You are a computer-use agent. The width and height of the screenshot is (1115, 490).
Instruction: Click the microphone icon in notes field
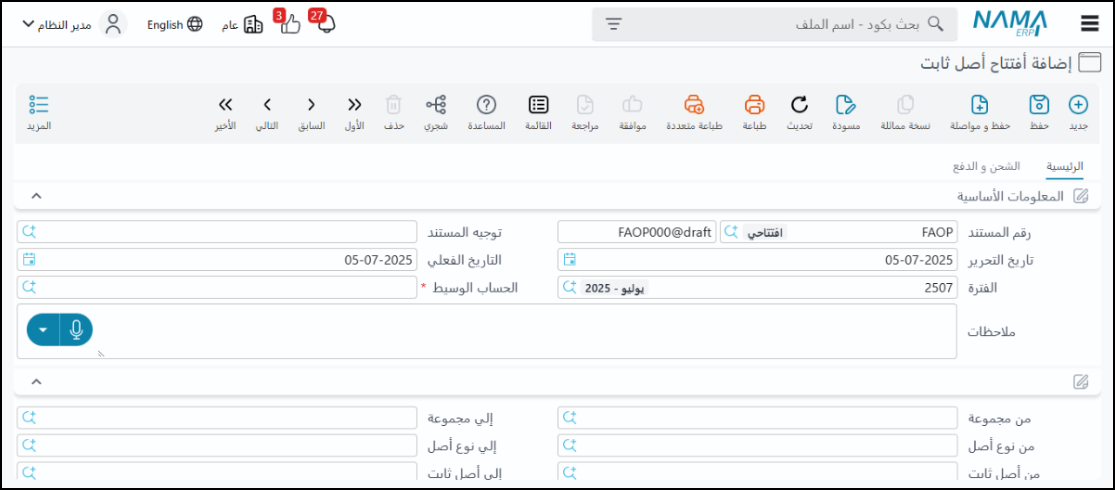point(76,329)
